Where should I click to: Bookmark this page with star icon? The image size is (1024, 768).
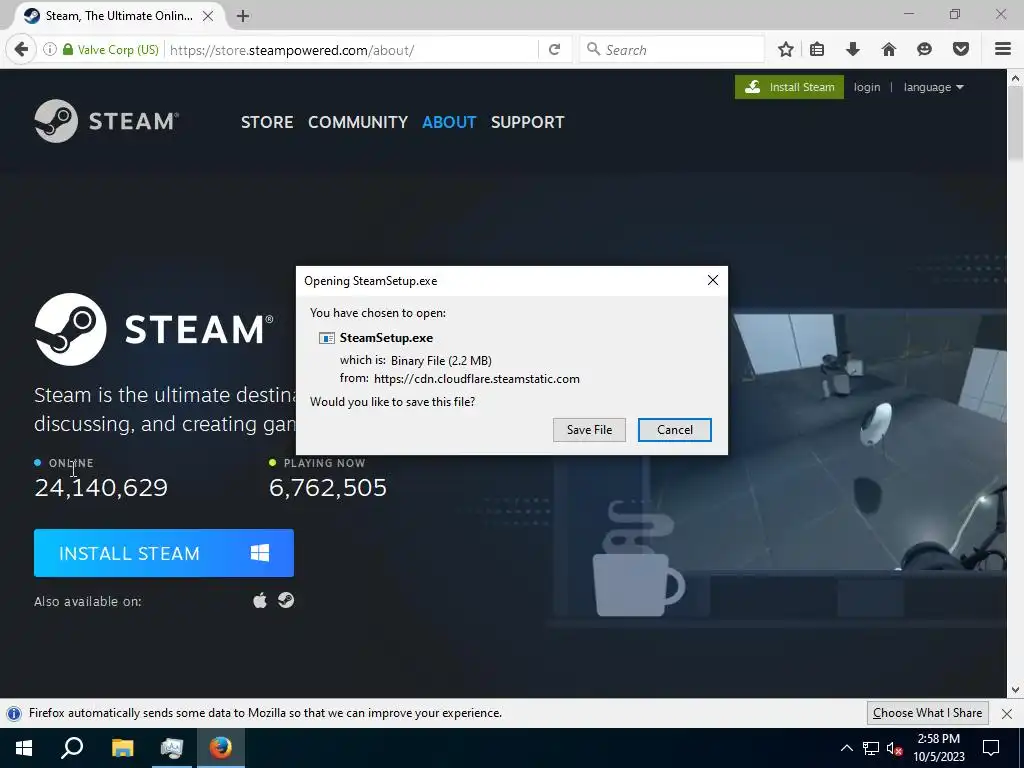pyautogui.click(x=786, y=50)
